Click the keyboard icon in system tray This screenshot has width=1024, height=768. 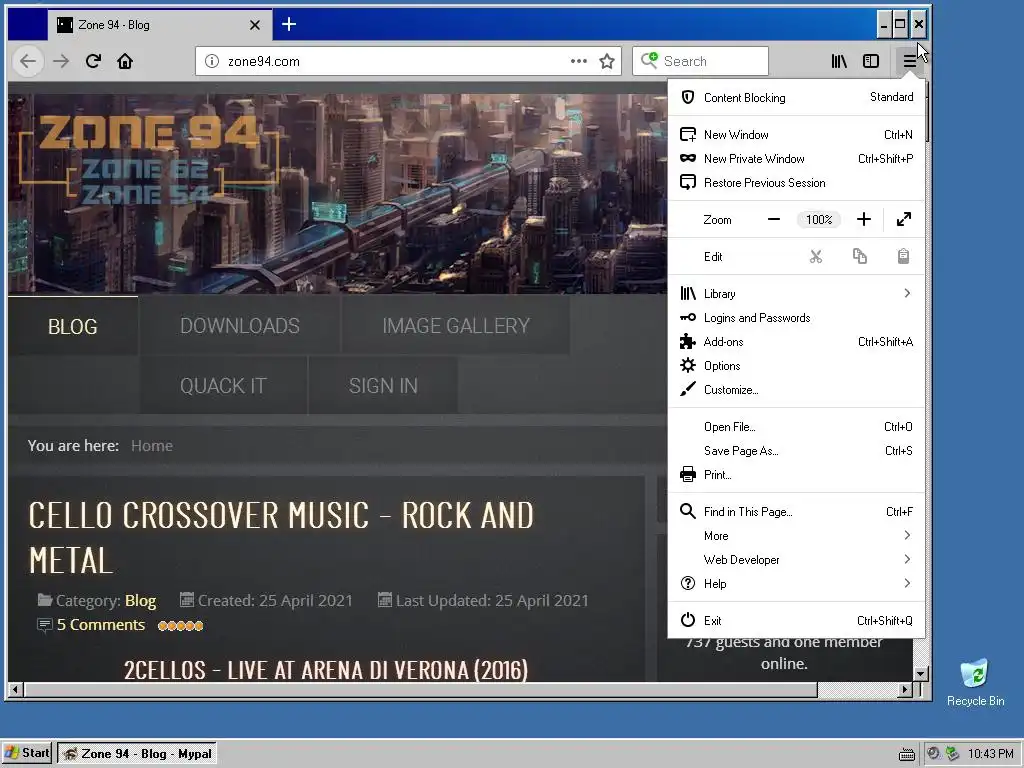[x=906, y=754]
